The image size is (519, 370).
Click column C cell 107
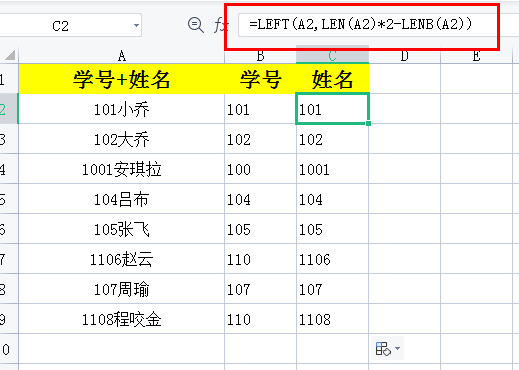pyautogui.click(x=332, y=289)
